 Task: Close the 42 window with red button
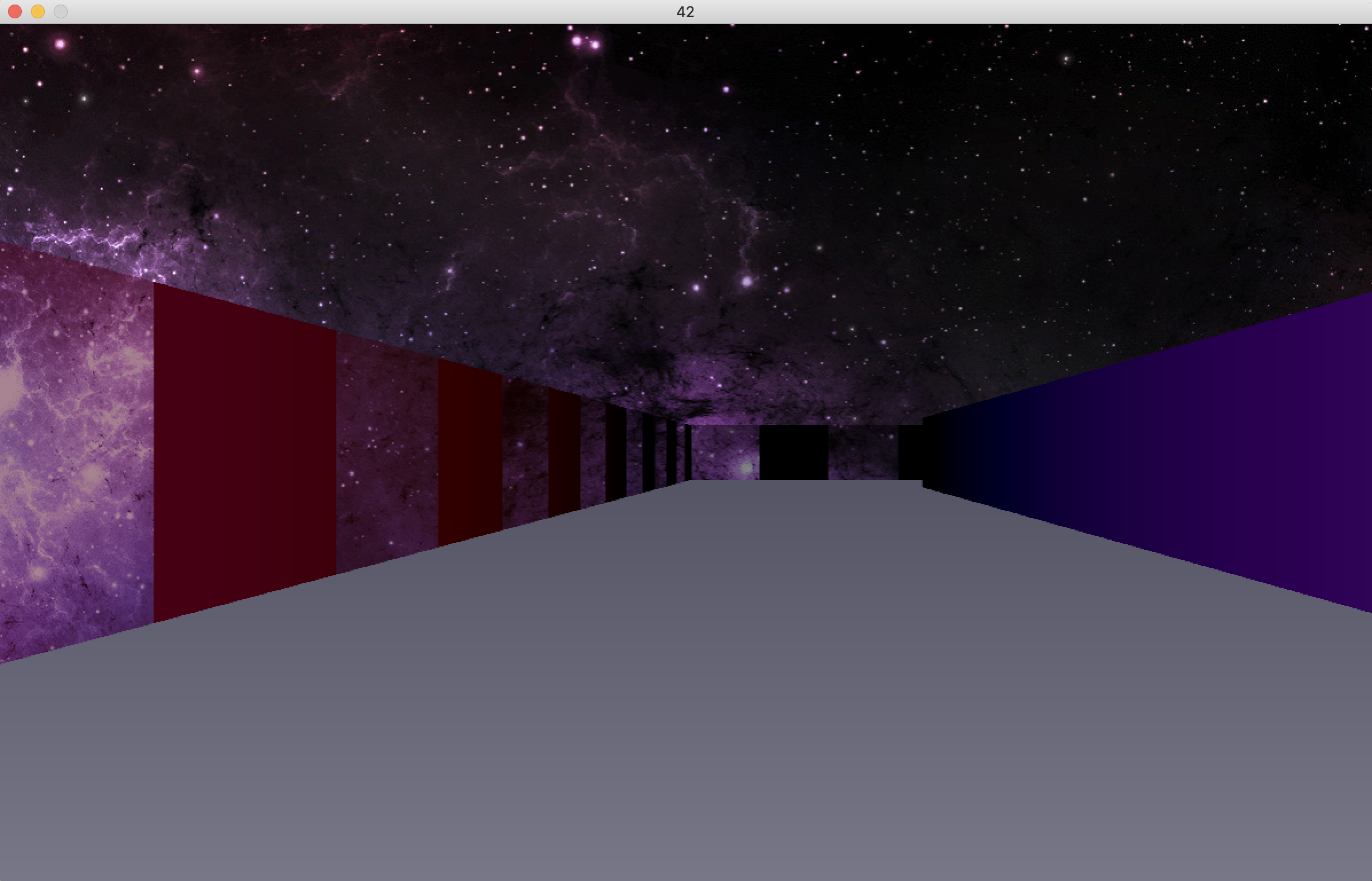click(15, 11)
